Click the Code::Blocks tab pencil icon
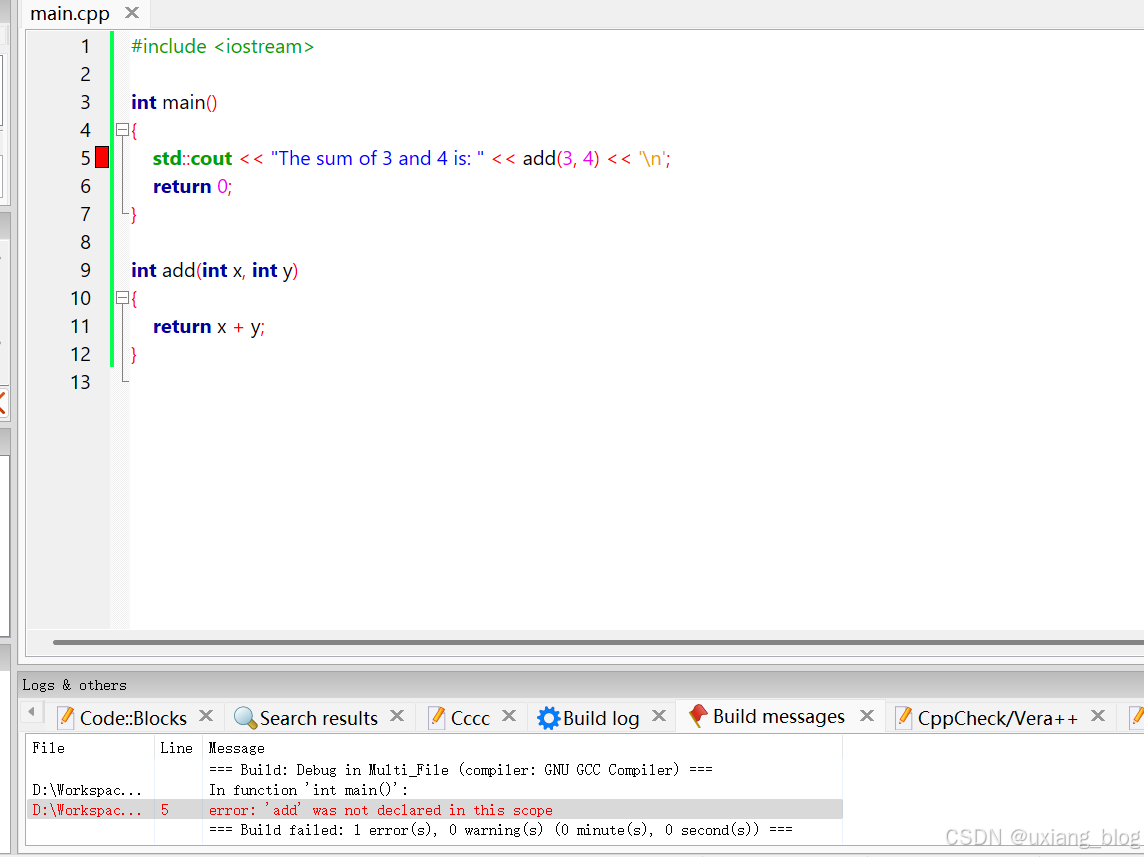Screen dimensions: 1144x857 click(66, 717)
